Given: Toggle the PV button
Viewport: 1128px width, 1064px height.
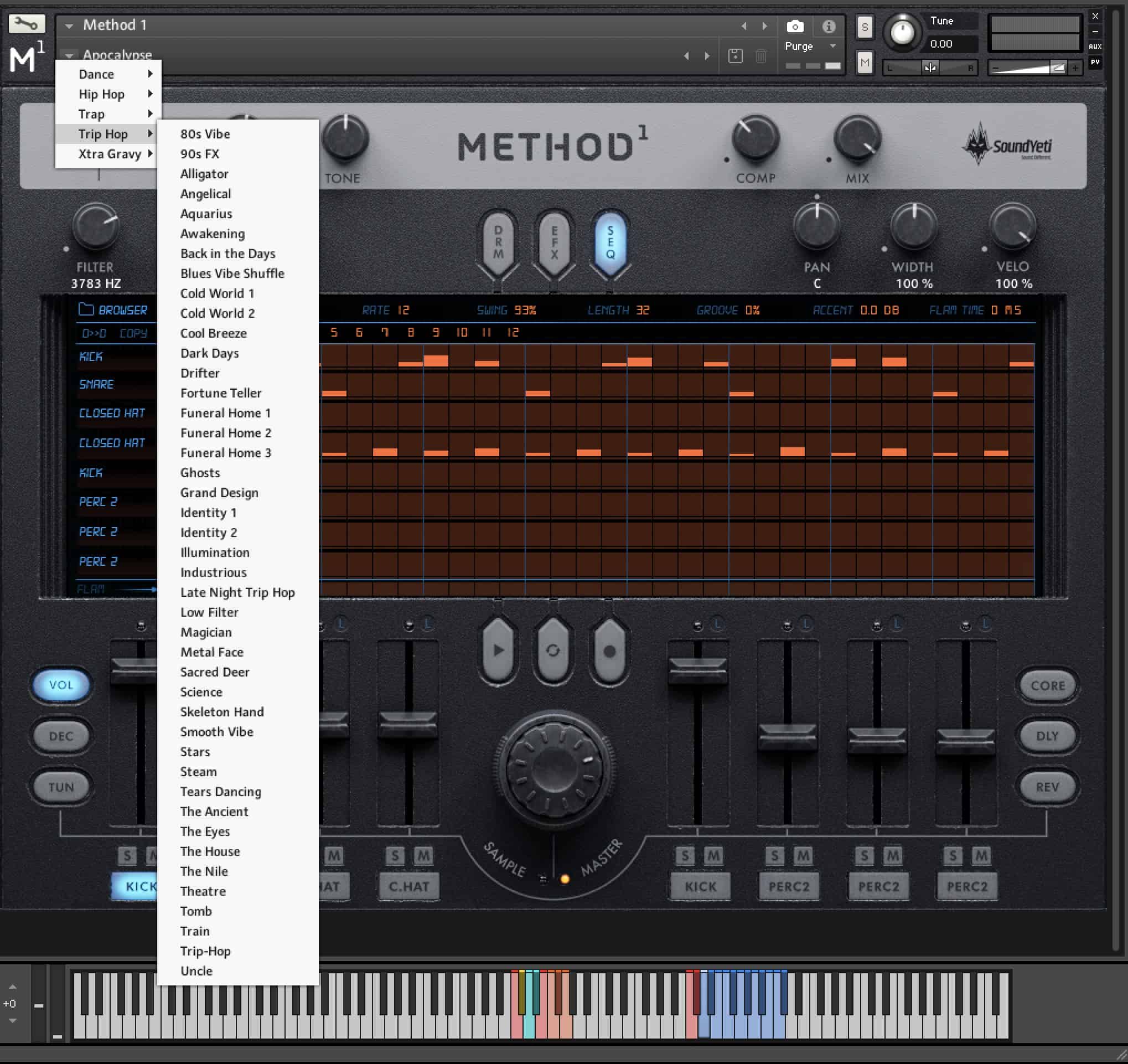Looking at the screenshot, I should tap(1095, 62).
